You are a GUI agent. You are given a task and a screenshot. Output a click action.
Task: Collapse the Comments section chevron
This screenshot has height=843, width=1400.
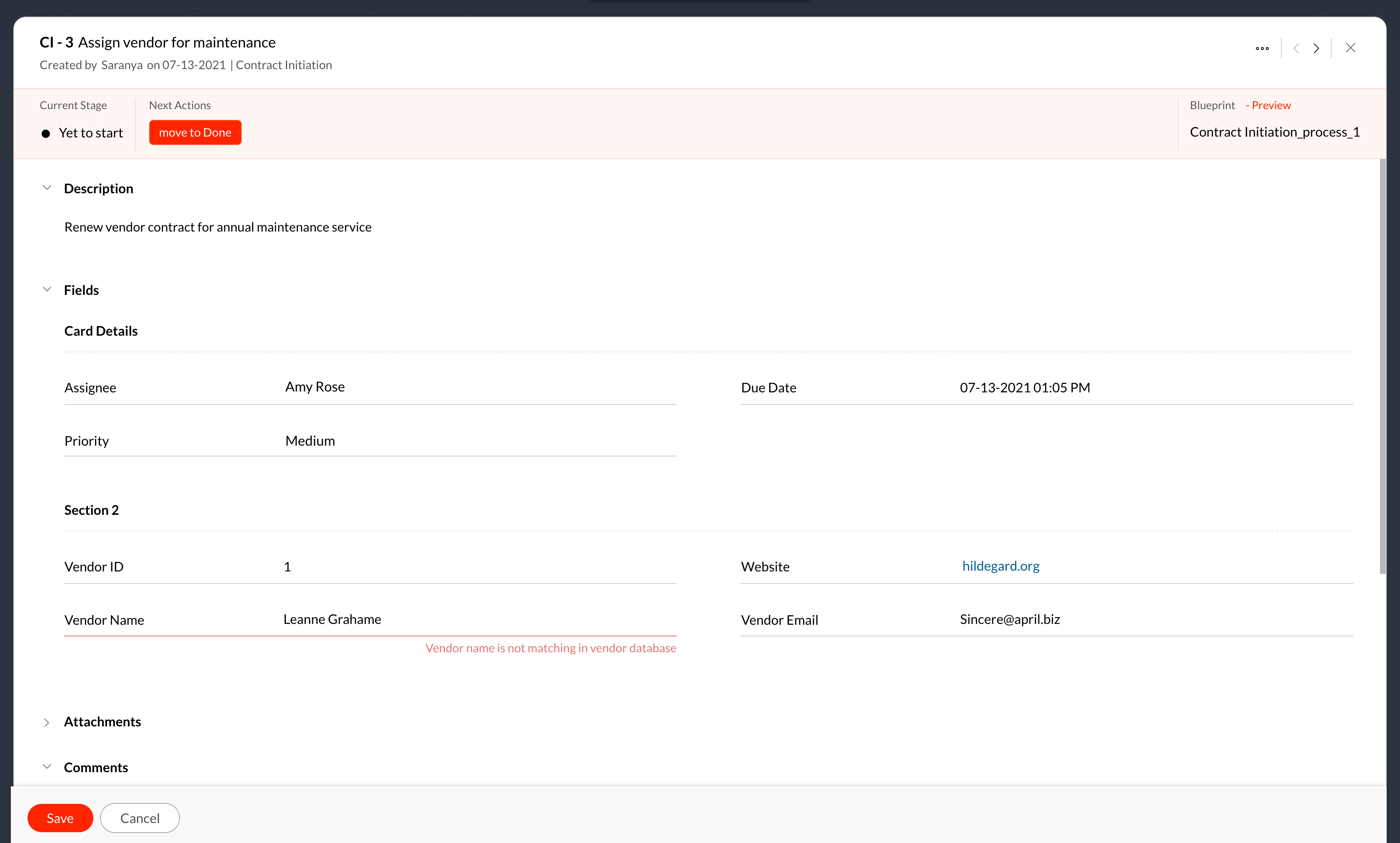tap(47, 767)
